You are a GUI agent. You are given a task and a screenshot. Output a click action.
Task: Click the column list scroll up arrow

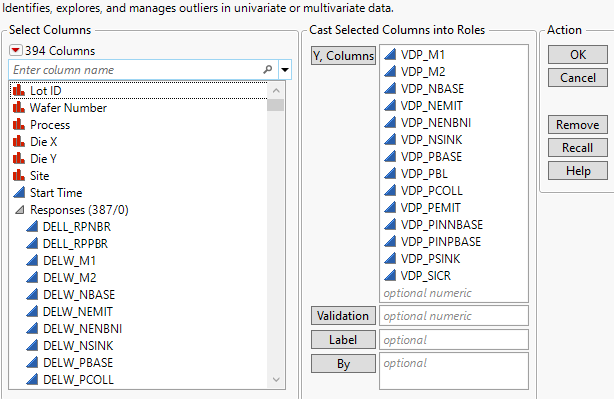[276, 90]
